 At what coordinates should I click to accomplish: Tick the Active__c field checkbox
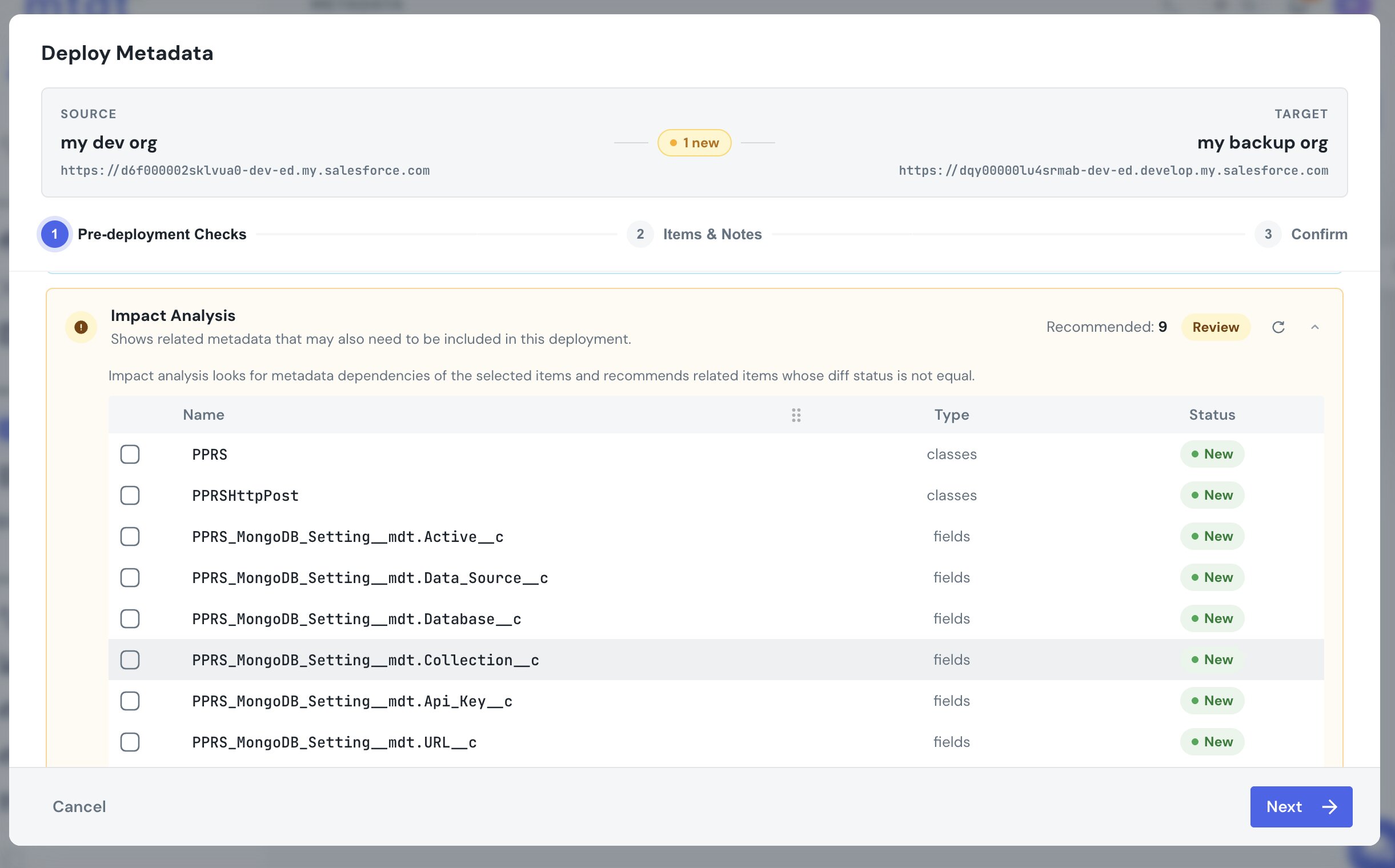(x=130, y=536)
